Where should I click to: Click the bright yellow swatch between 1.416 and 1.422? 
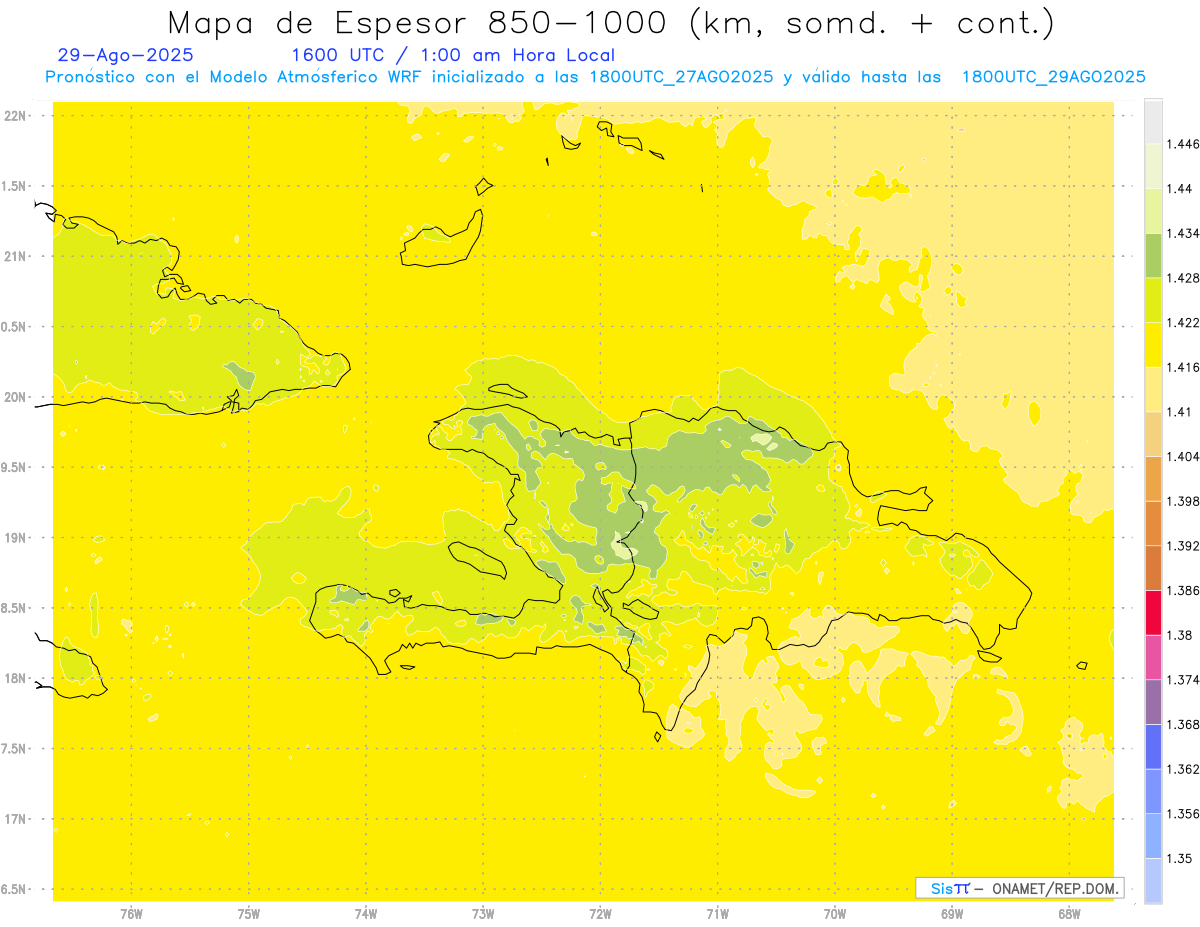1153,345
